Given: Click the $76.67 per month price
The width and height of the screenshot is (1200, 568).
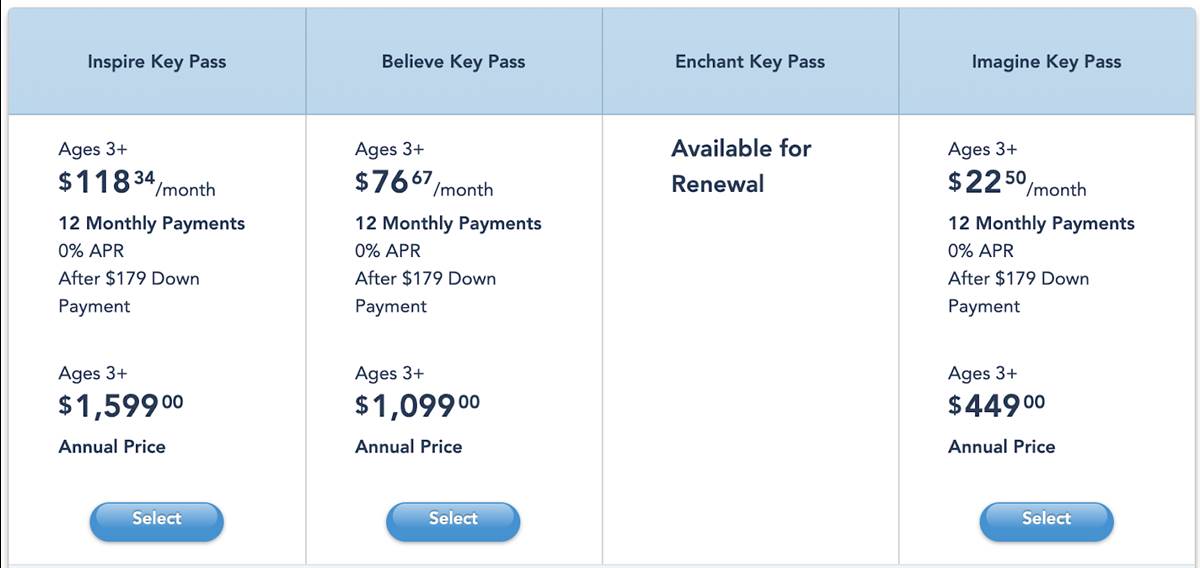Looking at the screenshot, I should click(x=424, y=183).
